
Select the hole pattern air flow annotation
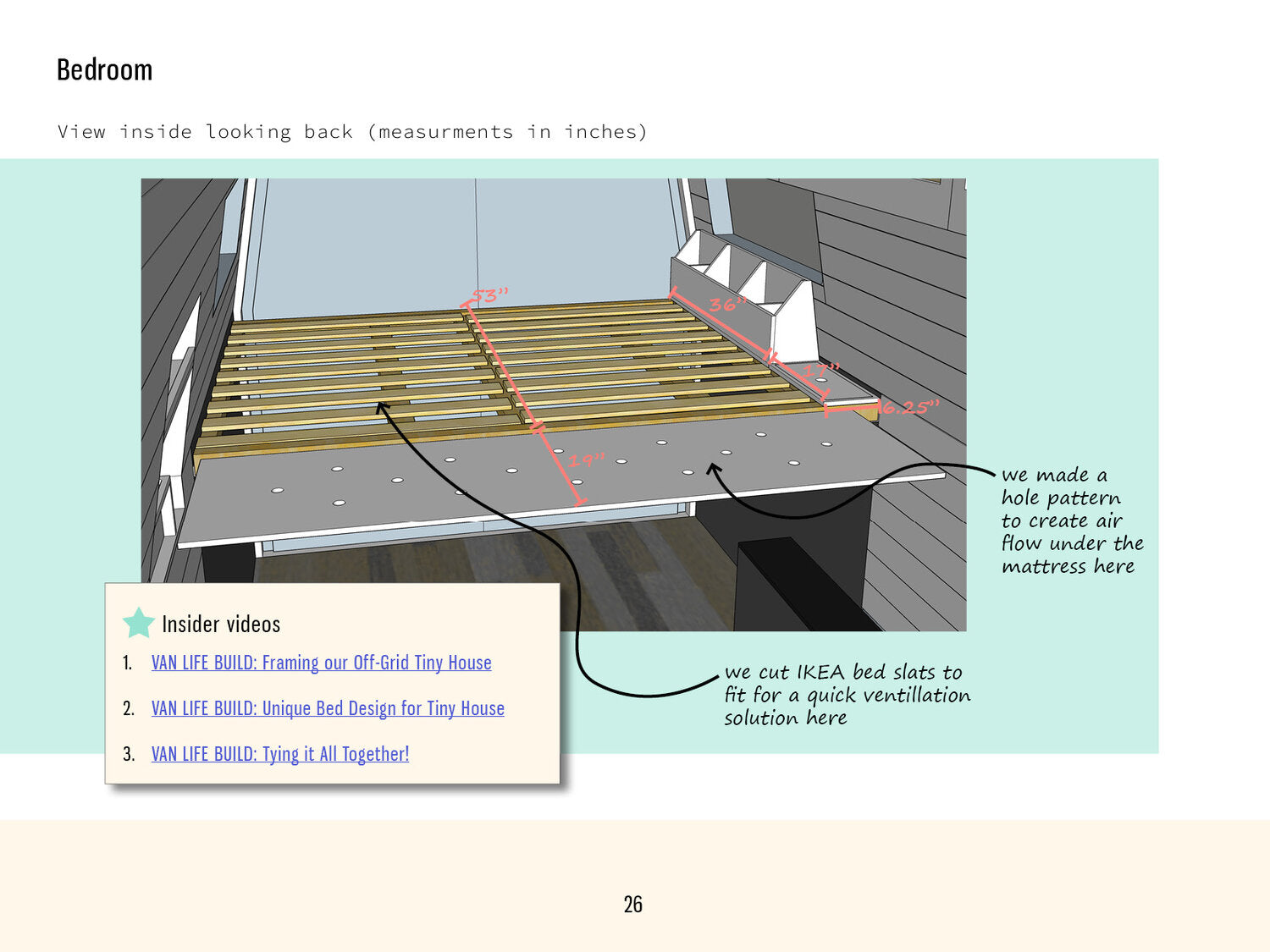1071,520
